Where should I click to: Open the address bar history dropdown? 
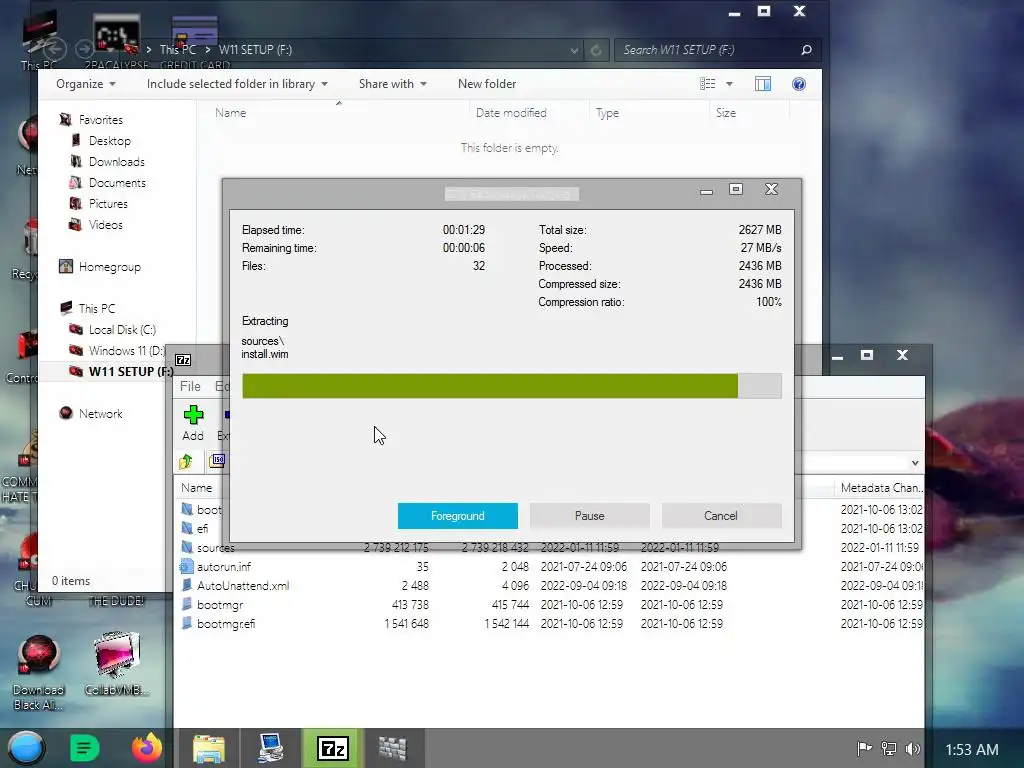(x=574, y=50)
